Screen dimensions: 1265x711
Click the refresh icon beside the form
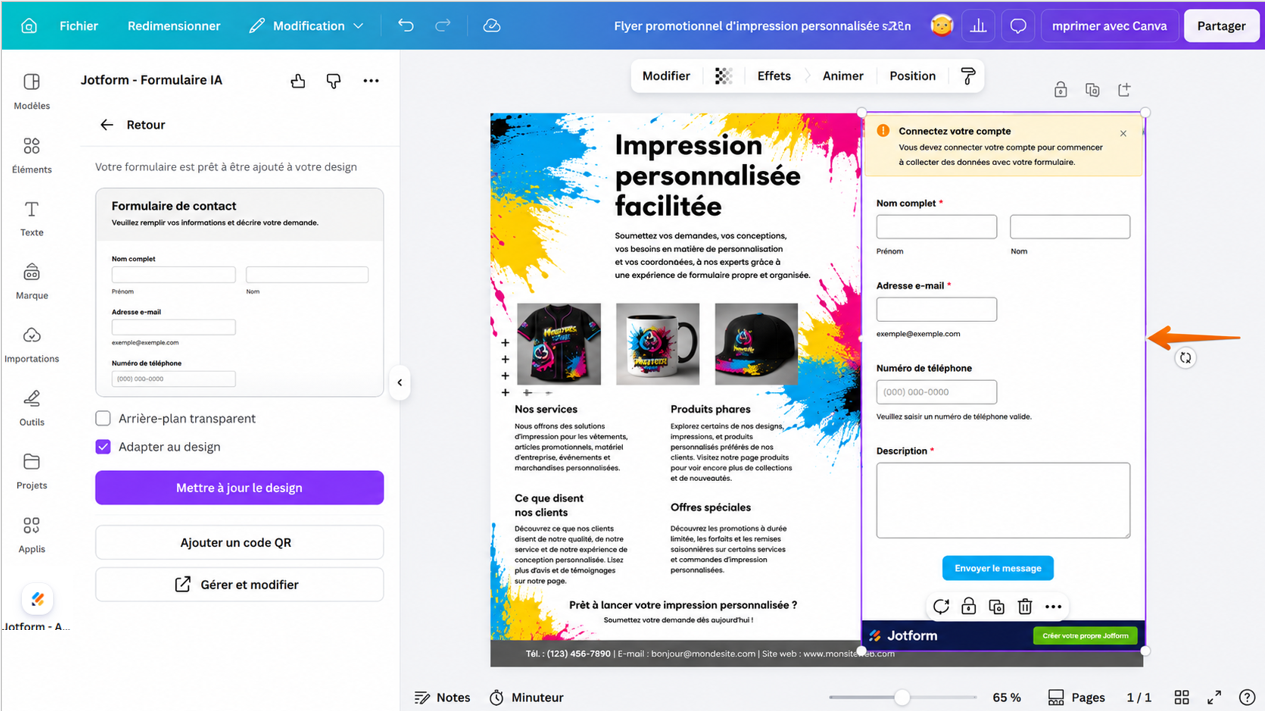[x=1185, y=358]
